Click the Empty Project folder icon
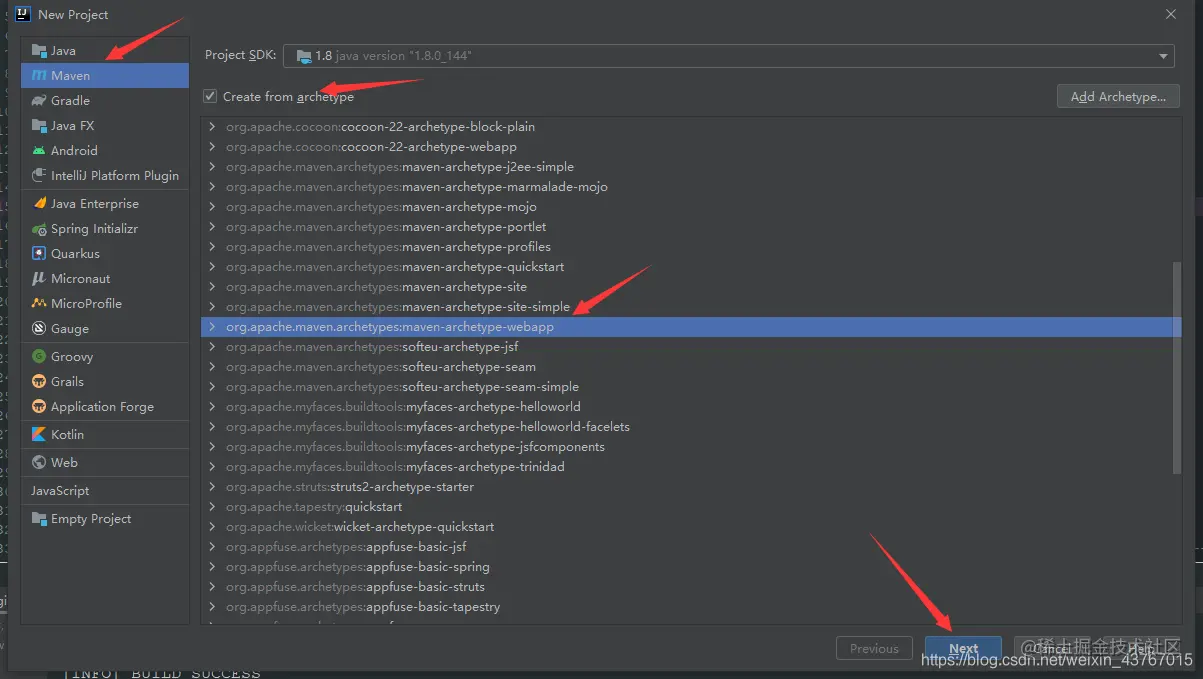 coord(39,519)
